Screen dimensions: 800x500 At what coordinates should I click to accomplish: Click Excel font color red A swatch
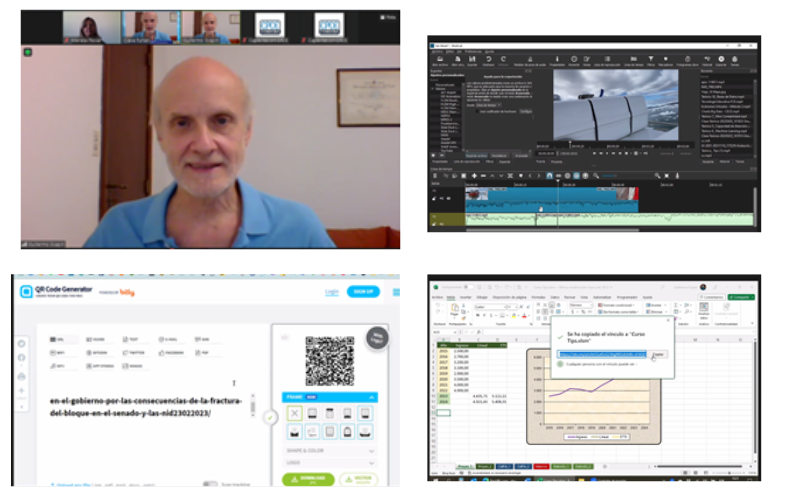pos(524,315)
